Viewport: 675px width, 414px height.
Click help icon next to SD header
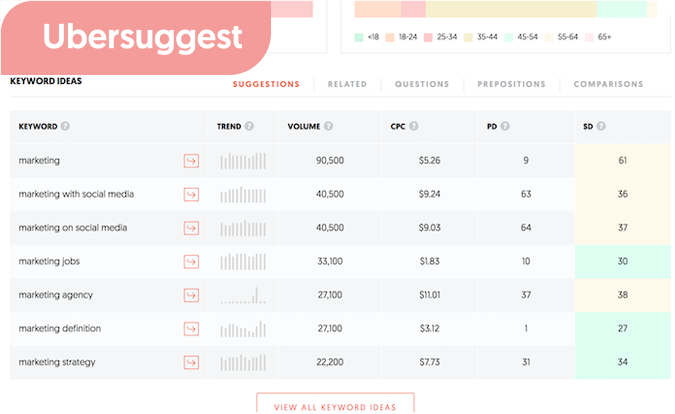coord(601,127)
